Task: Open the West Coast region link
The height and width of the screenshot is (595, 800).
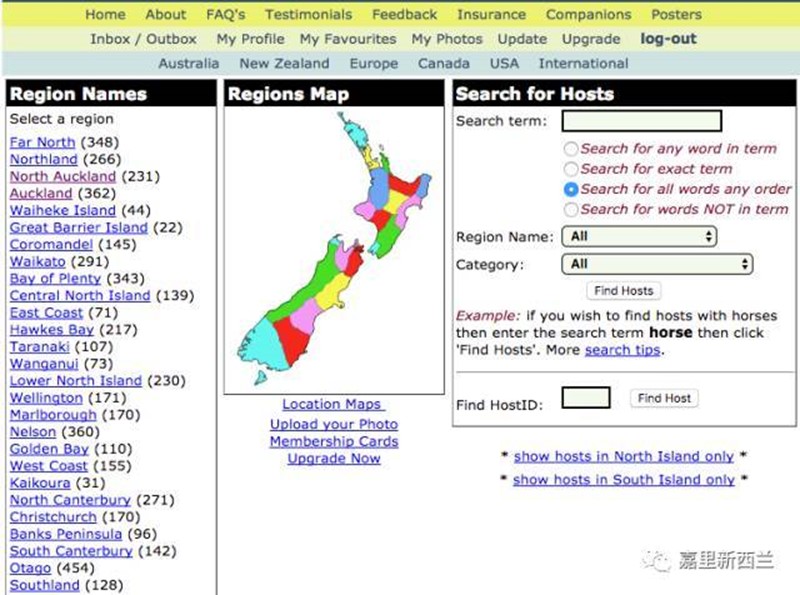Action: click(48, 466)
